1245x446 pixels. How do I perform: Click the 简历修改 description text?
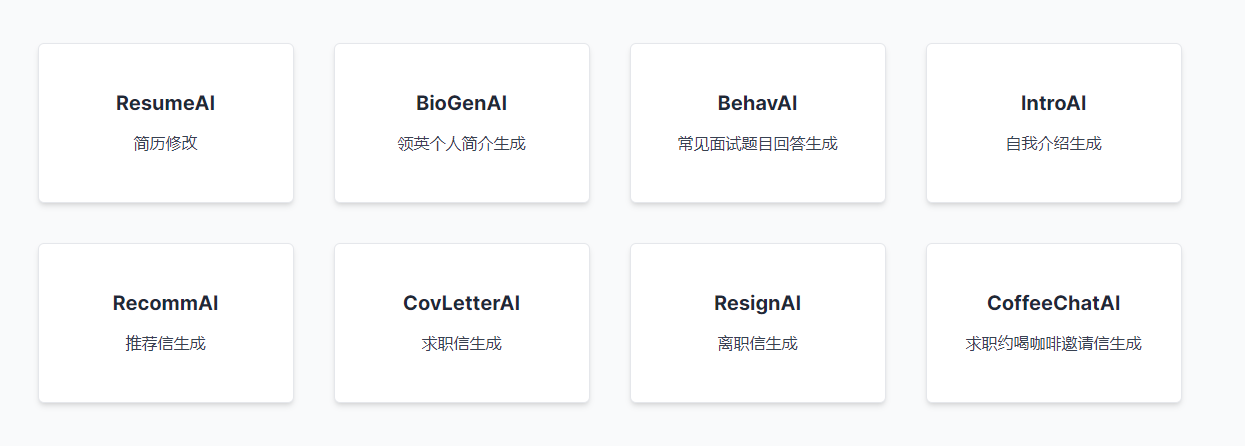[166, 143]
